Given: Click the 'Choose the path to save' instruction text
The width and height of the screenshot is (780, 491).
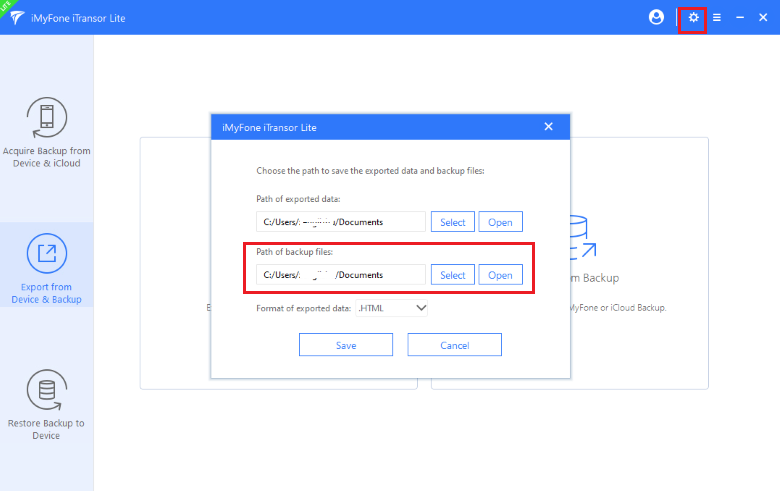Looking at the screenshot, I should coord(370,171).
